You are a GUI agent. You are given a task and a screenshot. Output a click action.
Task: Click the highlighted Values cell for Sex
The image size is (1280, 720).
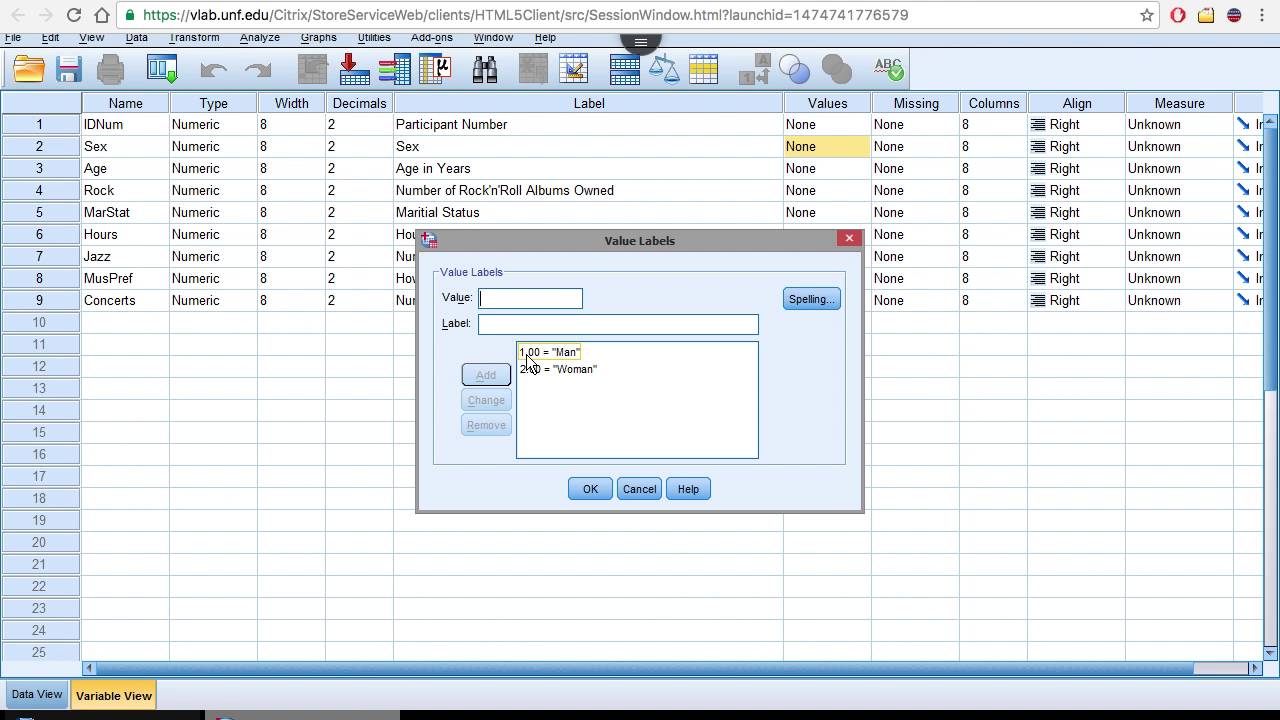[826, 146]
